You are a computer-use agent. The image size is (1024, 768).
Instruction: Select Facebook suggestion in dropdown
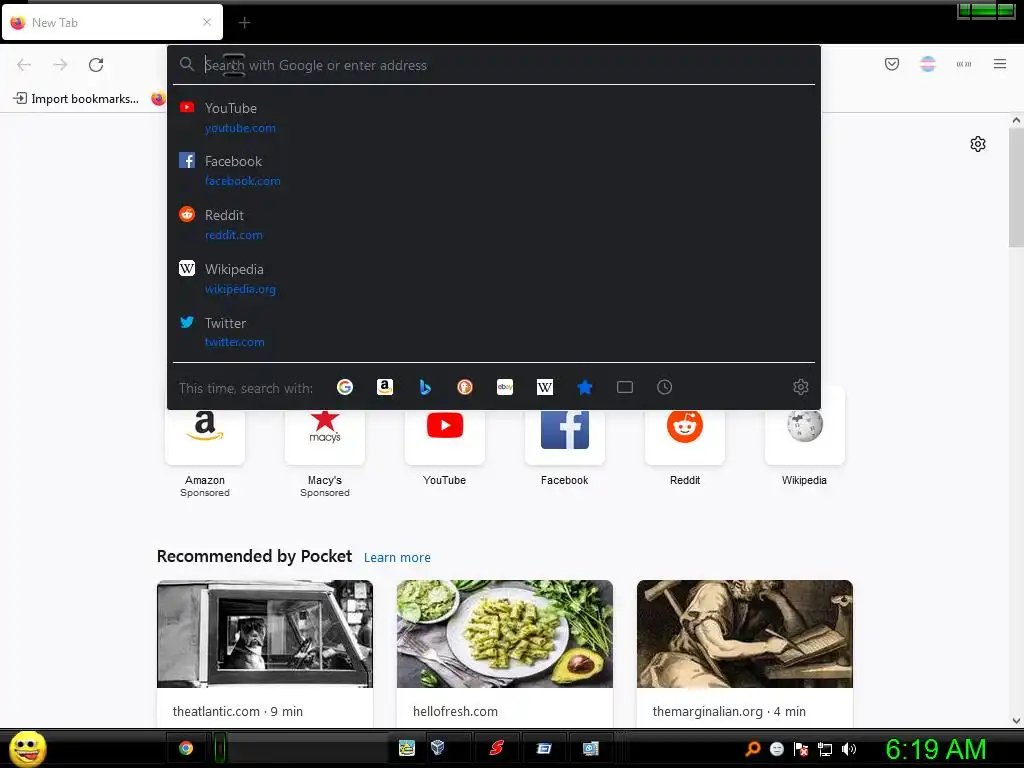point(494,170)
